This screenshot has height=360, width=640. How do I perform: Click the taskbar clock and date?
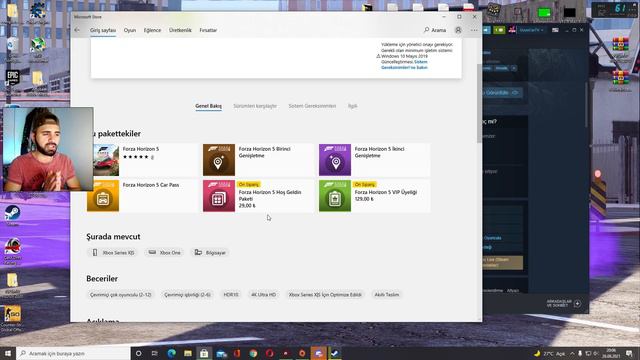click(x=611, y=353)
